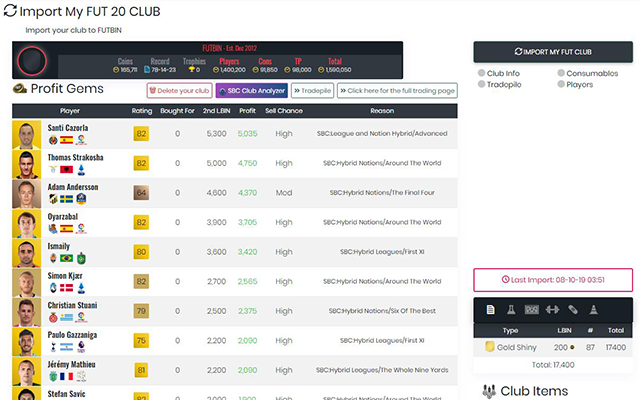Click Christian Stuani's Uruguay flag icon
This screenshot has height=400, width=640.
pos(66,317)
